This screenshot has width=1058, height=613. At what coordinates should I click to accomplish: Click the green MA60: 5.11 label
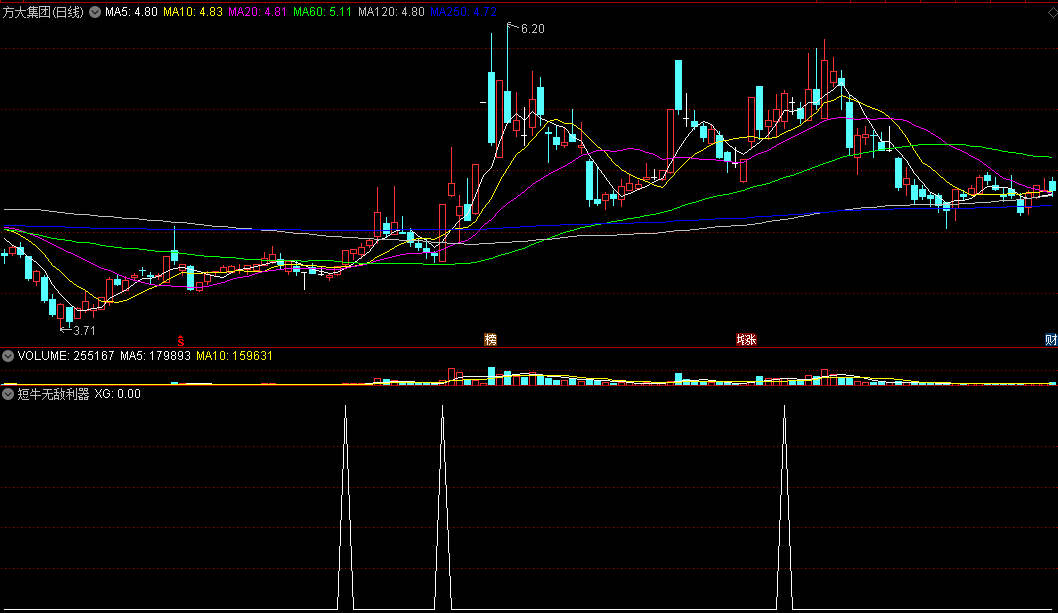coord(323,12)
